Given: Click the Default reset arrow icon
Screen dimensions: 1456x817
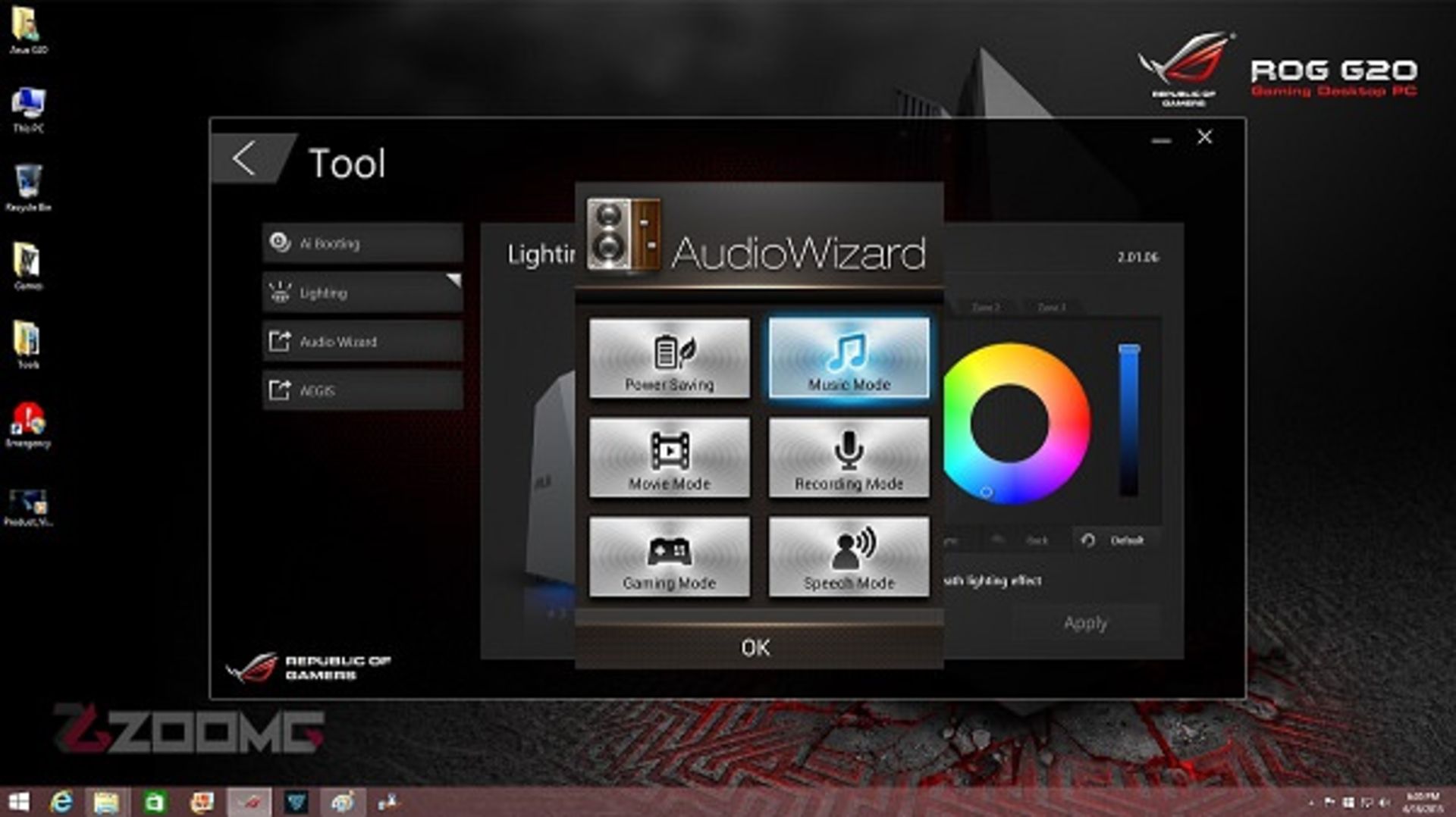Looking at the screenshot, I should 1088,540.
